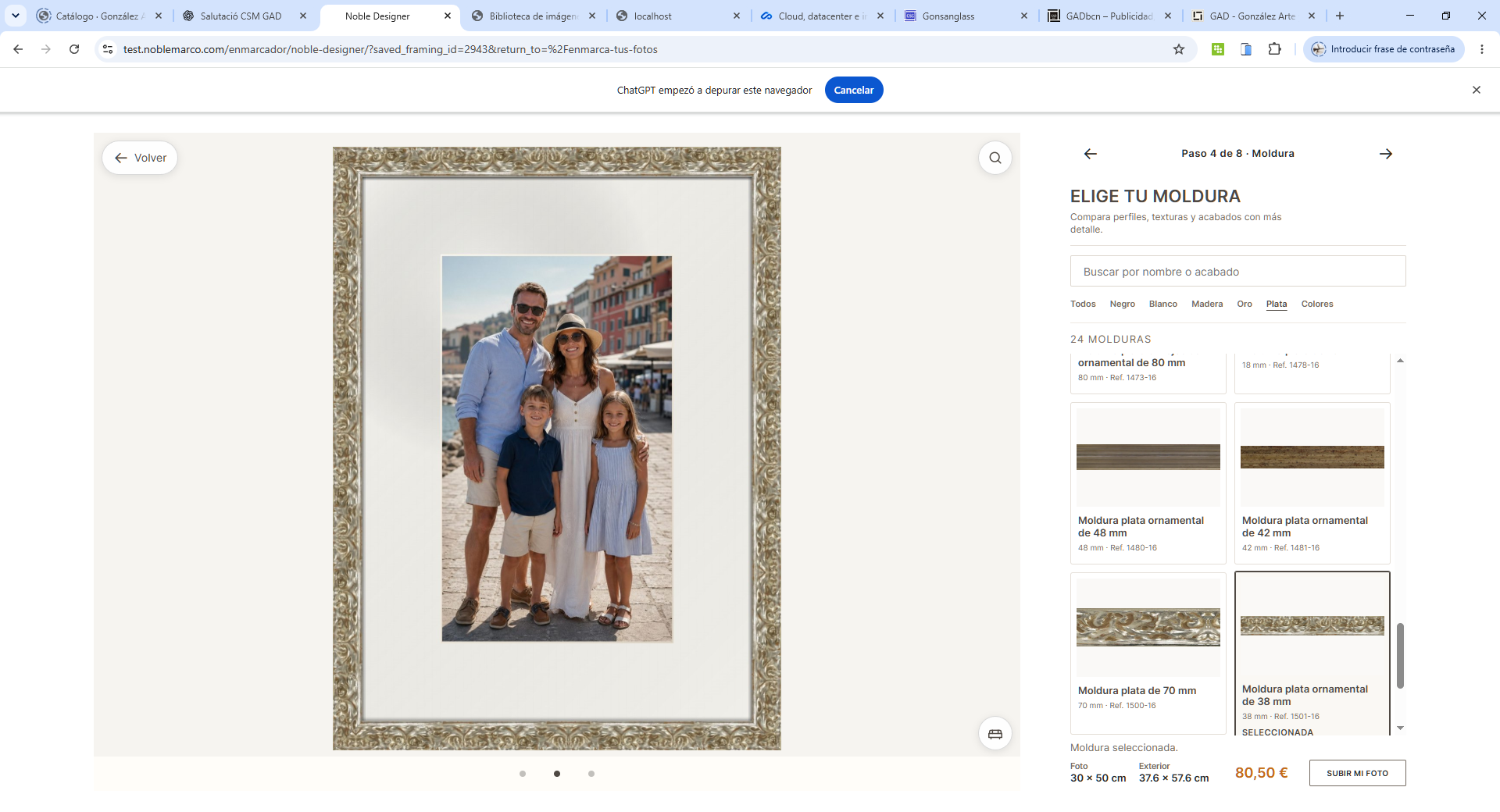Click the browser address bar URL
Viewport: 1500px width, 812px height.
pyautogui.click(x=391, y=49)
